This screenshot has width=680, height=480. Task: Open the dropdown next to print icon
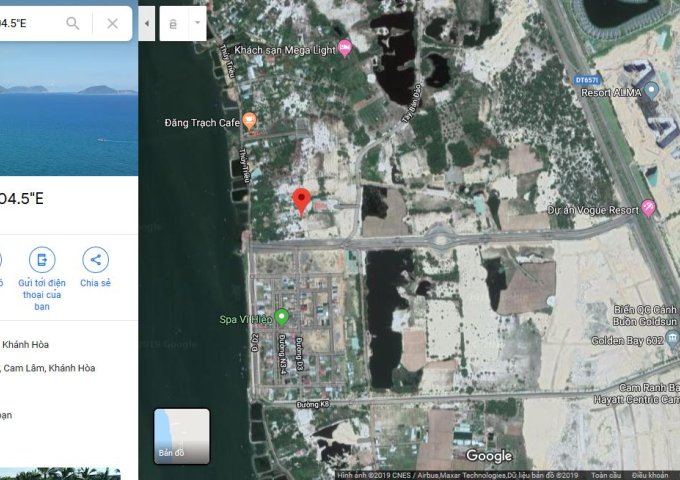coord(197,23)
